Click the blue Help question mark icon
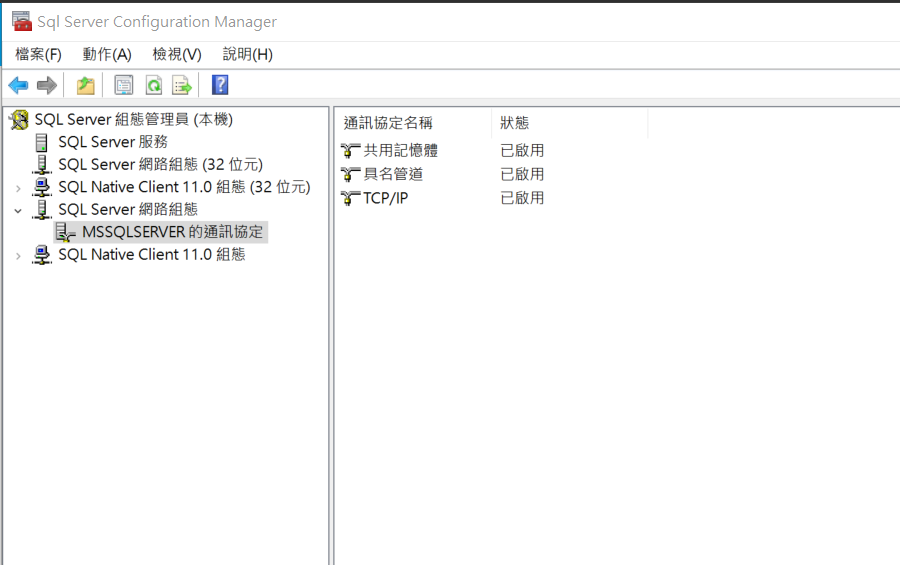The image size is (900, 565). pos(220,85)
